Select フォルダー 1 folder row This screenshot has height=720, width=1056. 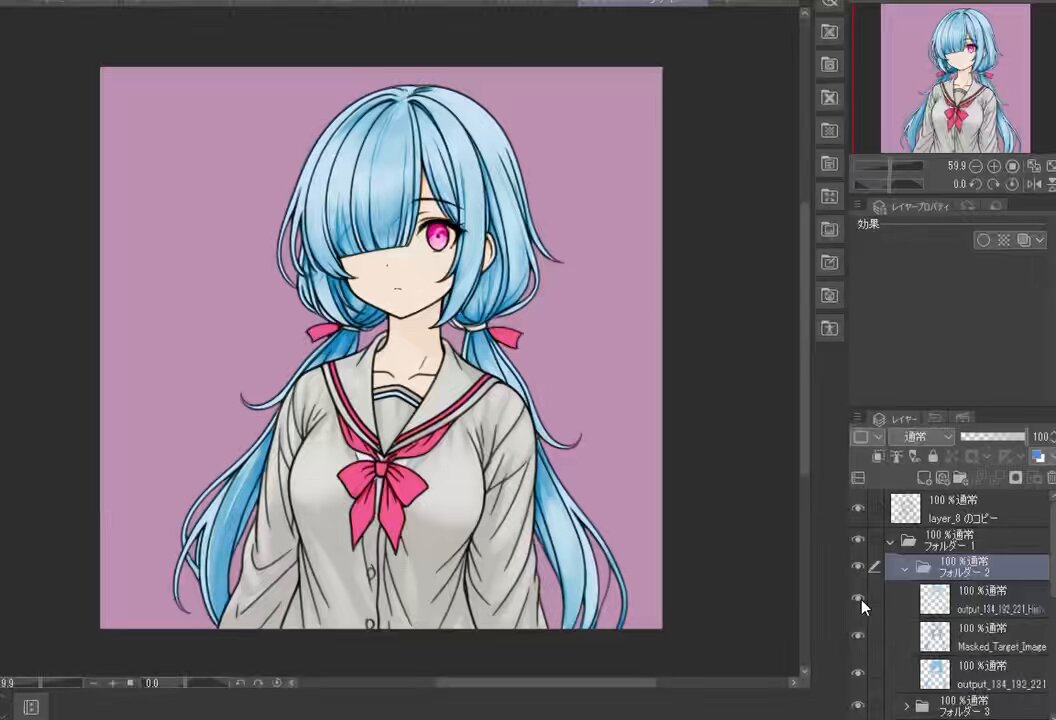(968, 539)
